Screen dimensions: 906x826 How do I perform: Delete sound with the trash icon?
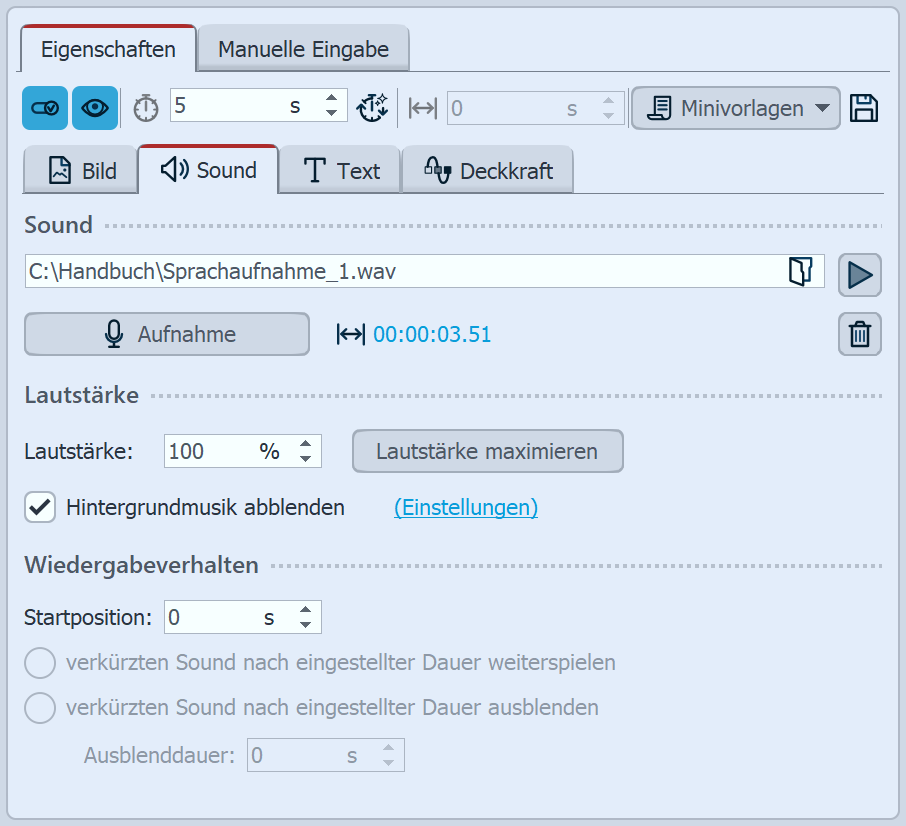pyautogui.click(x=860, y=334)
